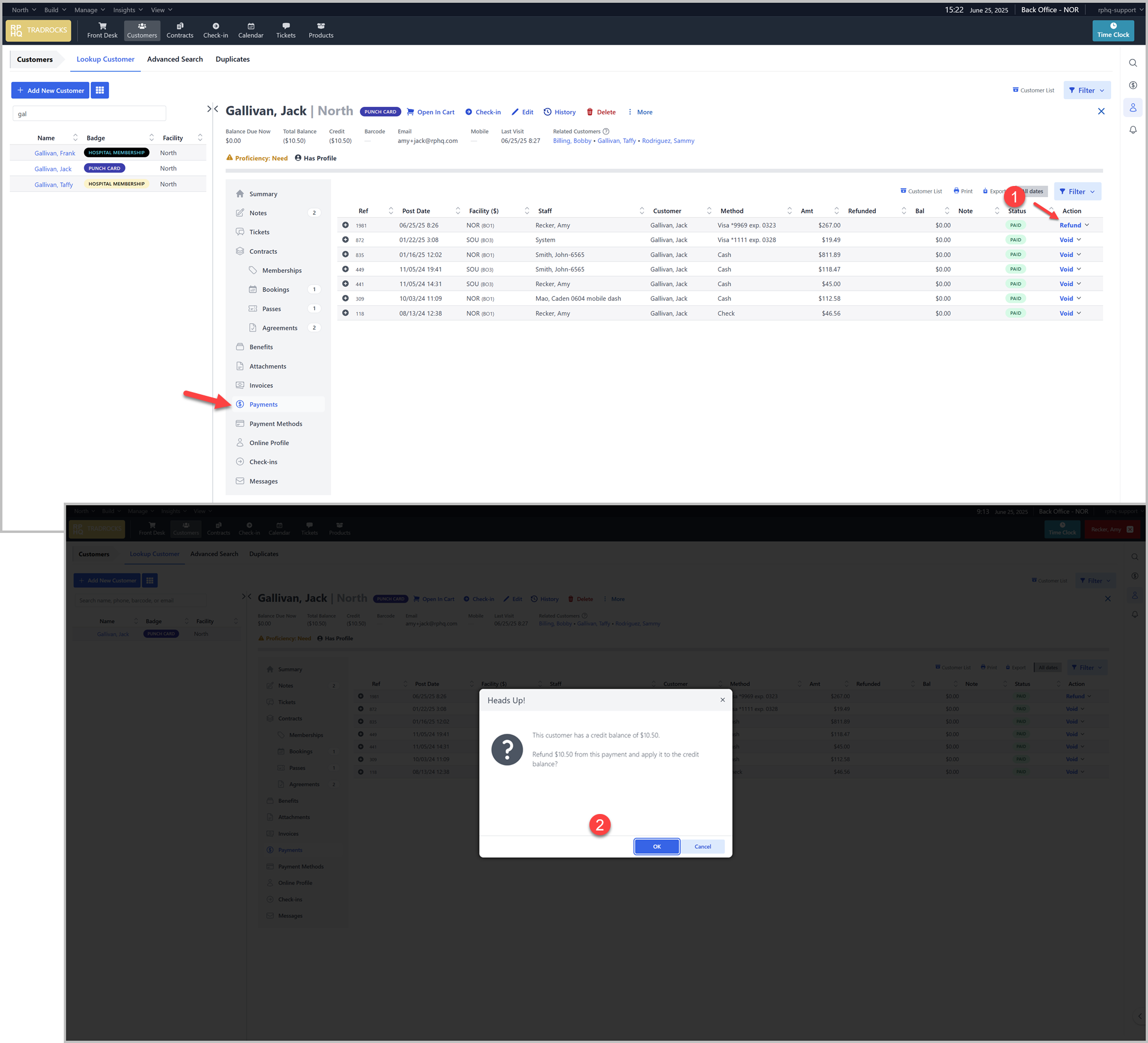
Task: Click the notification bell icon
Action: coord(1133,130)
